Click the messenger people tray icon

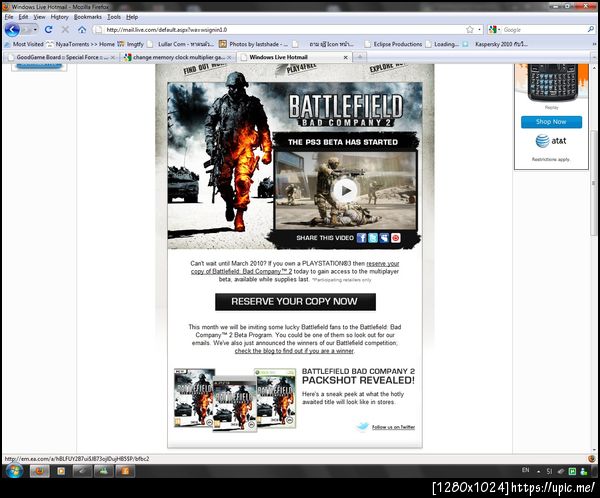click(x=584, y=472)
